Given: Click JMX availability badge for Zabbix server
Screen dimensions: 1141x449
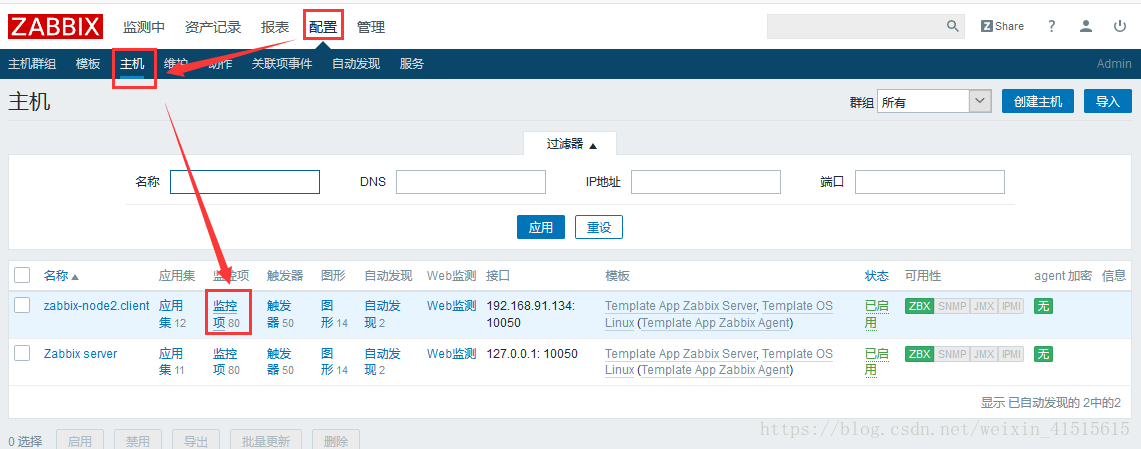Looking at the screenshot, I should tap(983, 354).
